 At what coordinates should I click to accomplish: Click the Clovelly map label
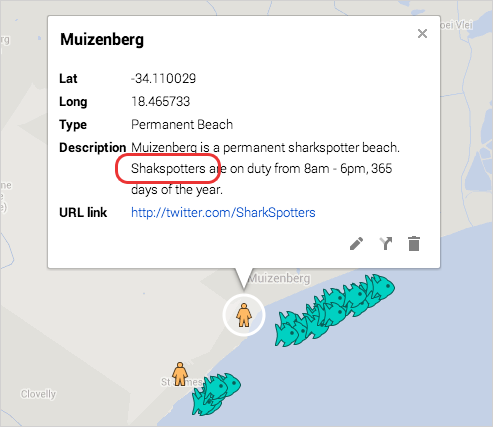(x=38, y=394)
